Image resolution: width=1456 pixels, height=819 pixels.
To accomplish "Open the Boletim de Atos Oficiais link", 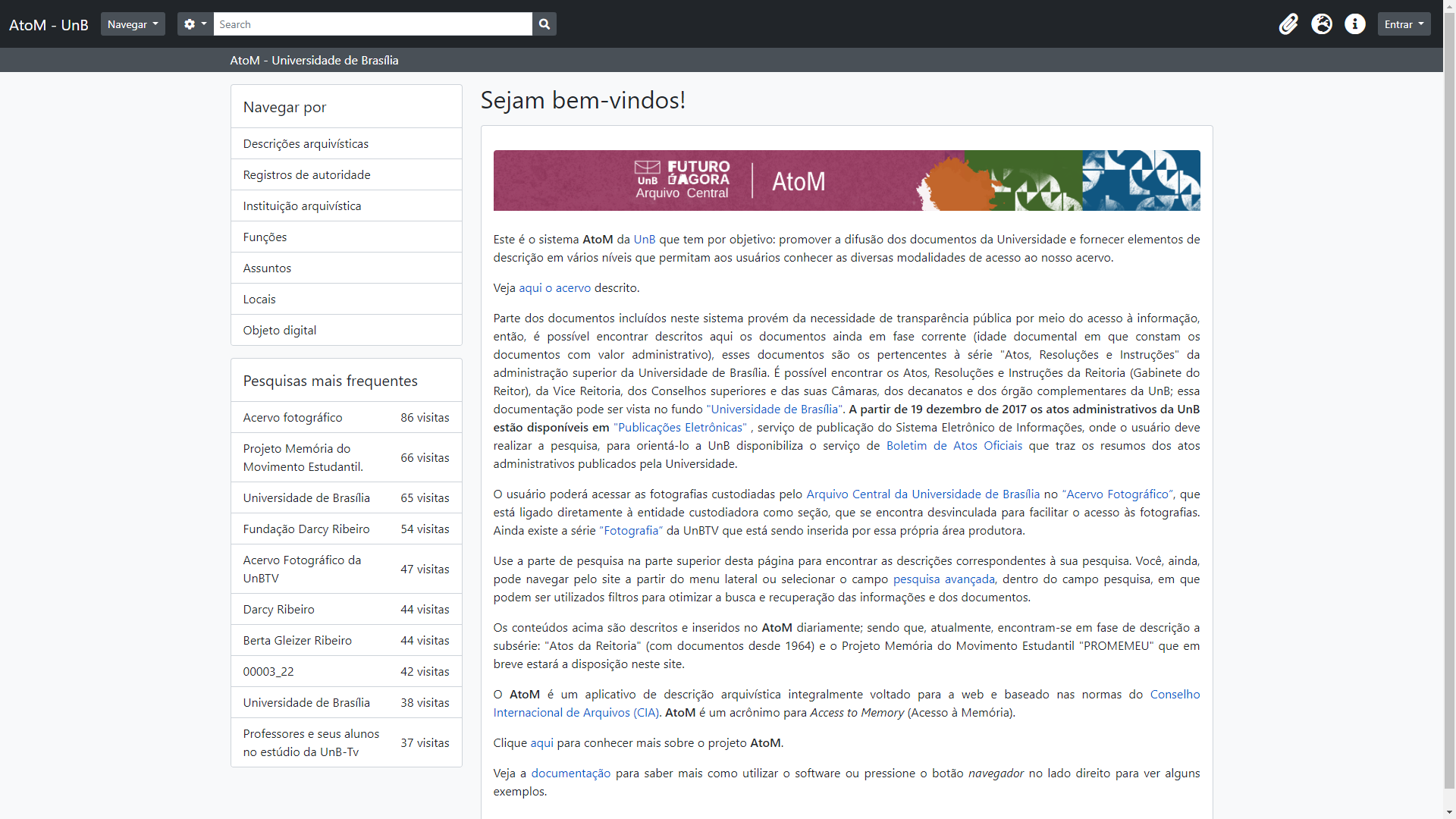I will 954,446.
